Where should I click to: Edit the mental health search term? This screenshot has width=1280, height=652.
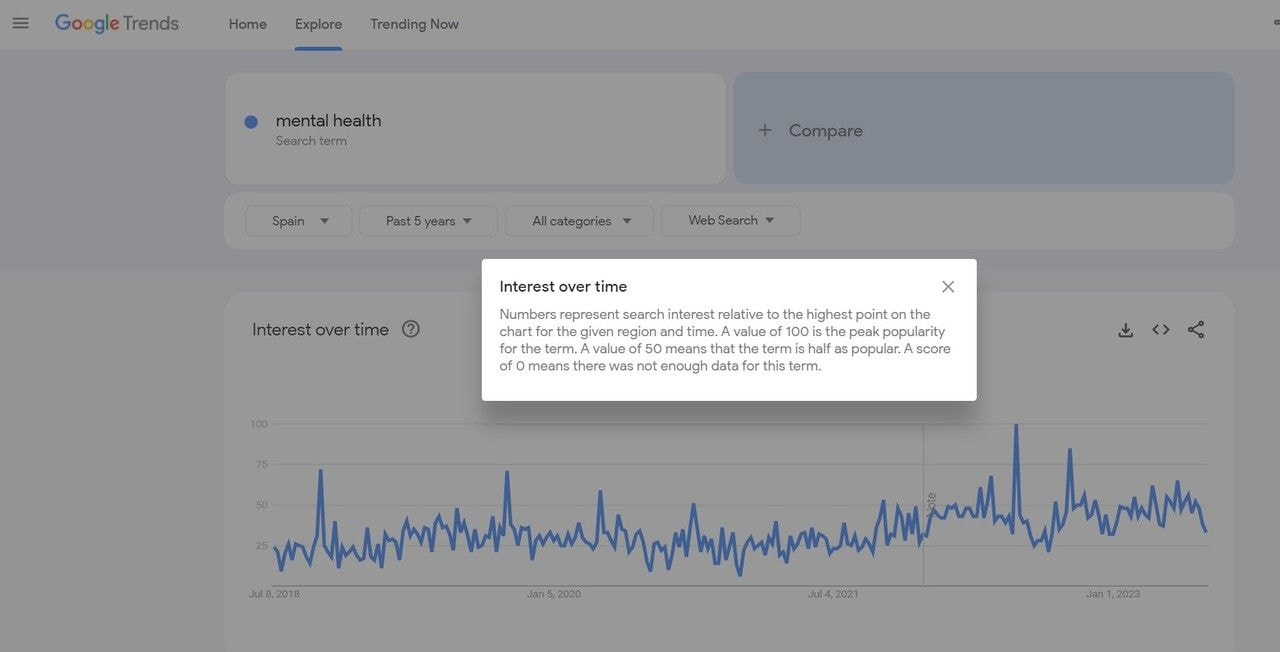pyautogui.click(x=329, y=119)
